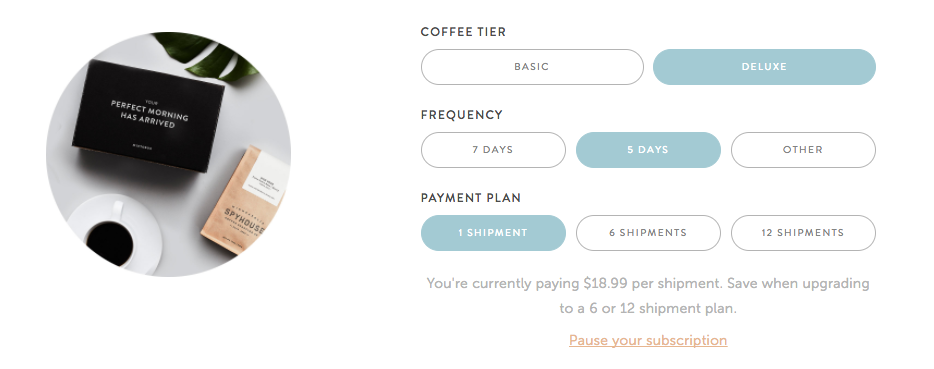Click the Pause your subscription link
The width and height of the screenshot is (934, 369).
648,340
